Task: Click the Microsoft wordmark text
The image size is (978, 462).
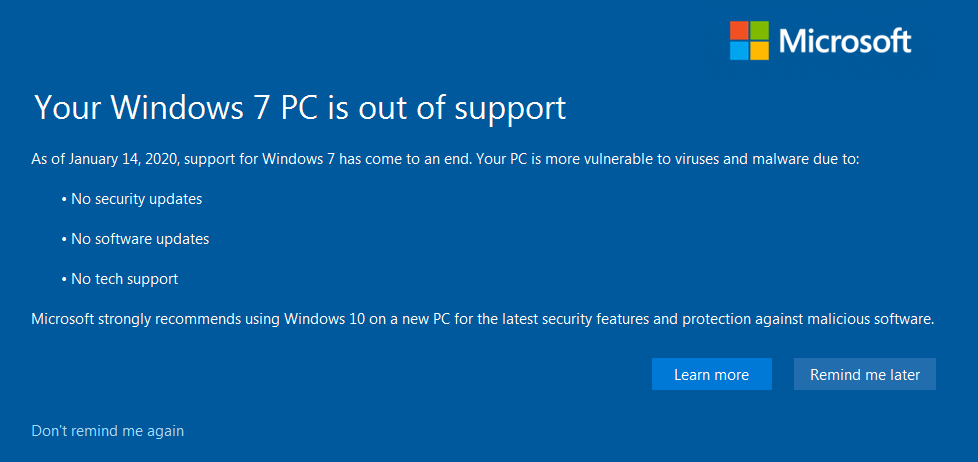Action: [845, 41]
